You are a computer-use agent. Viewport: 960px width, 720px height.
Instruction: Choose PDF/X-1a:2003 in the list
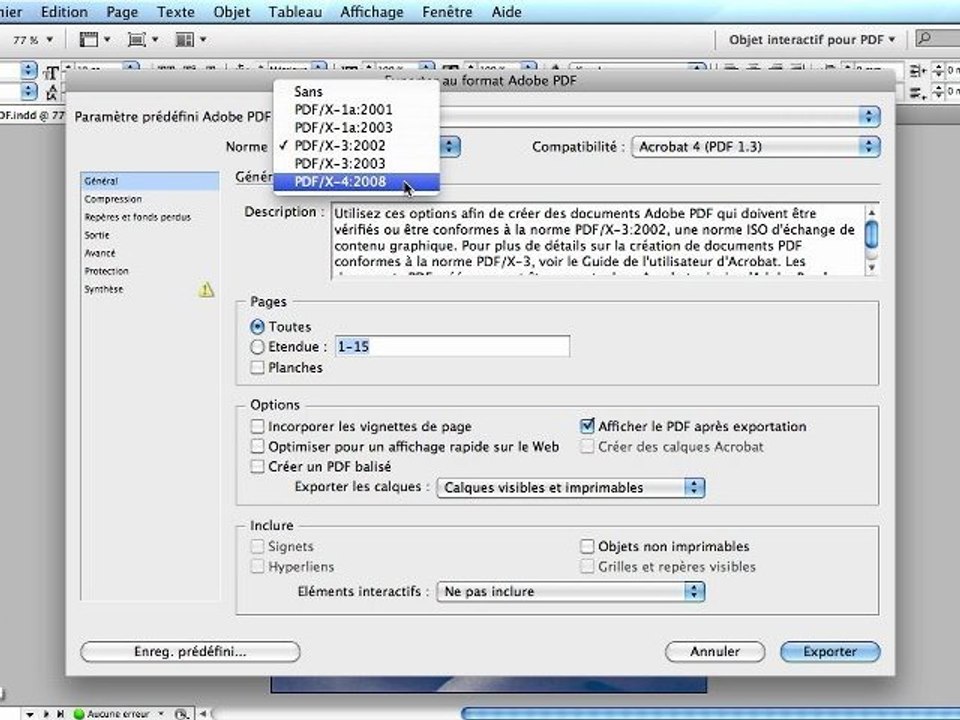point(356,127)
